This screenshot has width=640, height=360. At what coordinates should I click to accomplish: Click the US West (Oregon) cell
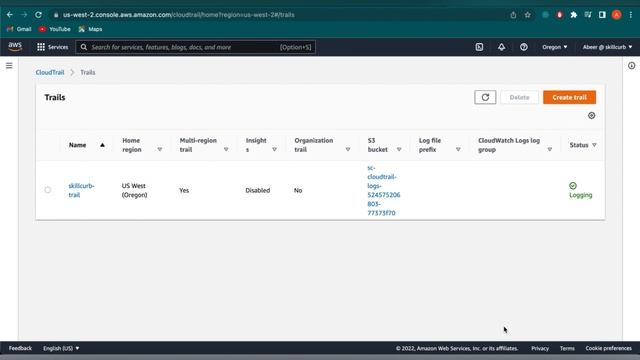[x=134, y=190]
